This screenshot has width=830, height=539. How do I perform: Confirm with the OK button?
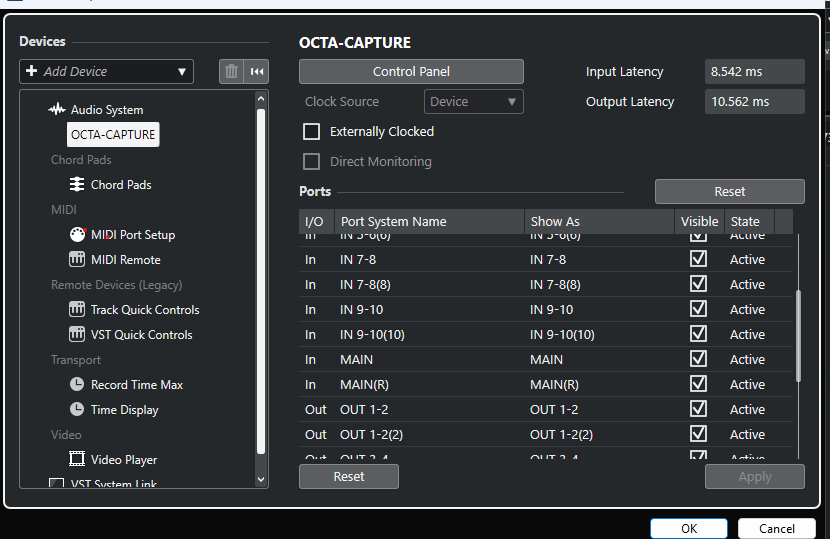tap(689, 528)
